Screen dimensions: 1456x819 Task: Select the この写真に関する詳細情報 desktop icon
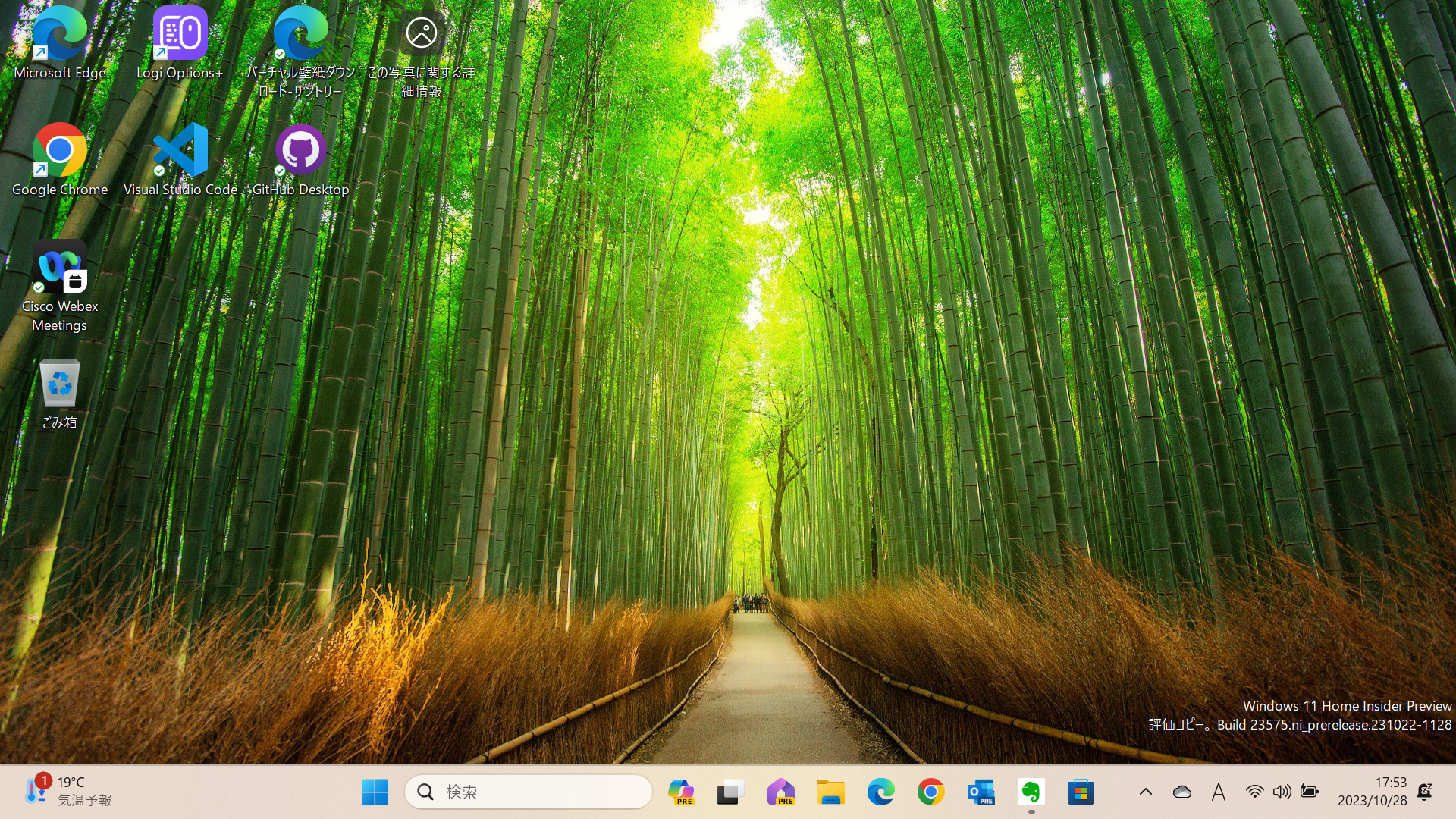pyautogui.click(x=421, y=52)
